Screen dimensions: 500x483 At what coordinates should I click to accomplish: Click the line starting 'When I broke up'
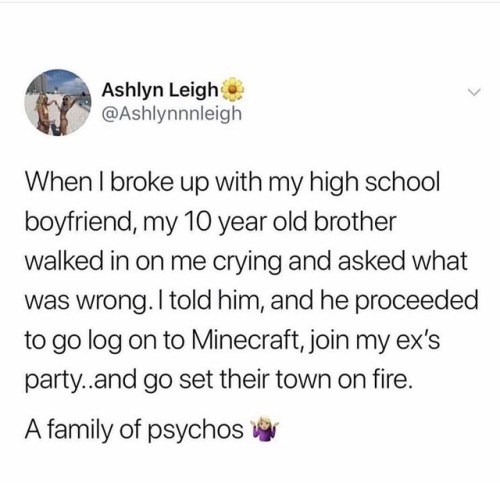click(233, 184)
